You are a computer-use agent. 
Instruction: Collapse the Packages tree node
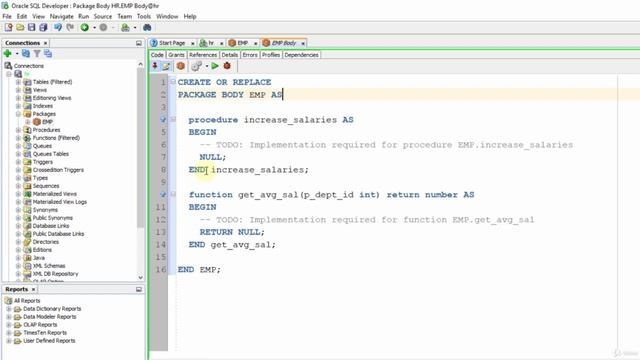pyautogui.click(x=18, y=114)
